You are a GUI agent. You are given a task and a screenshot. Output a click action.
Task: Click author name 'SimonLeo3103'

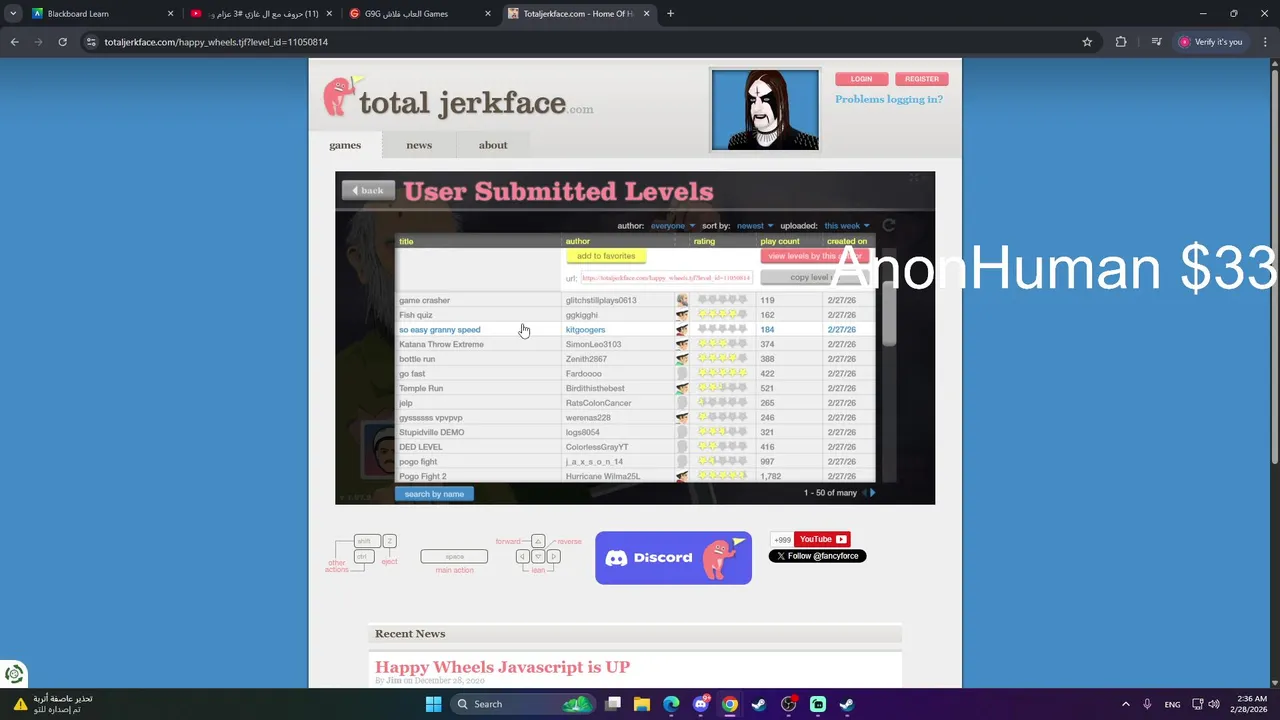pos(593,344)
